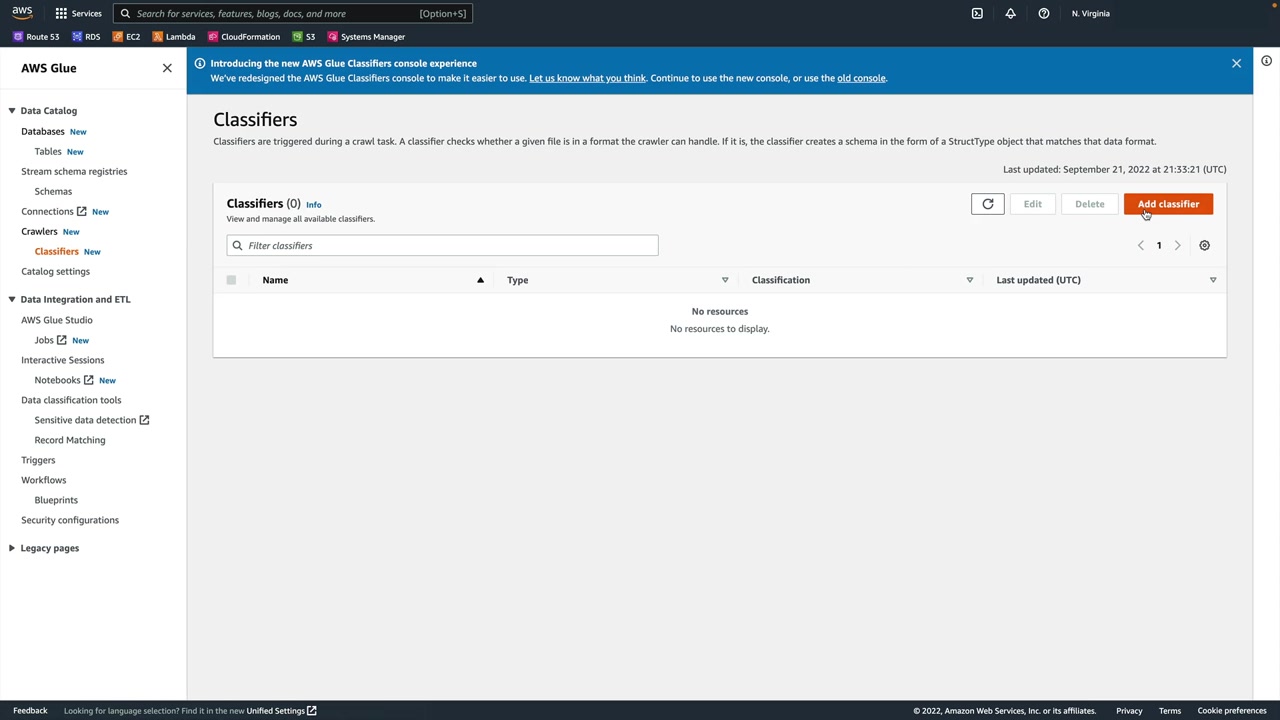Open Jobs in the sidebar

[x=50, y=340]
